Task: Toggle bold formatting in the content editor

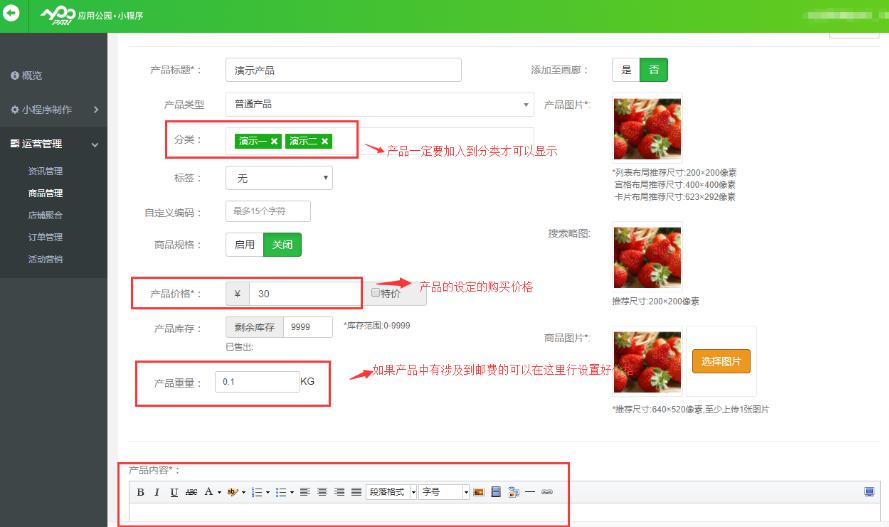Action: [x=141, y=492]
